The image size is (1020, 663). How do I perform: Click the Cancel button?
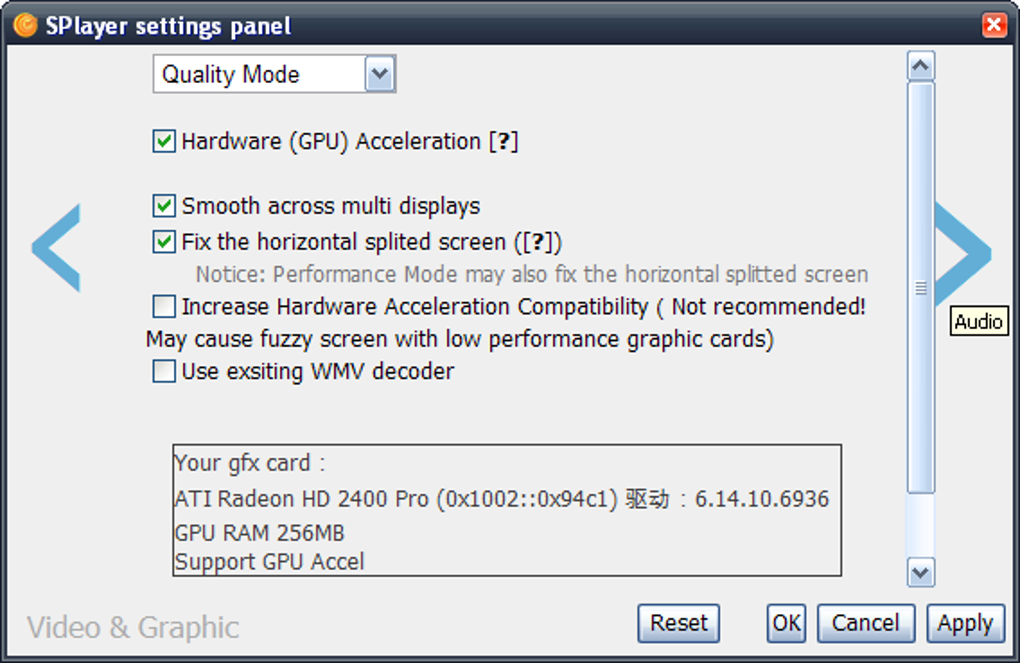pyautogui.click(x=866, y=623)
